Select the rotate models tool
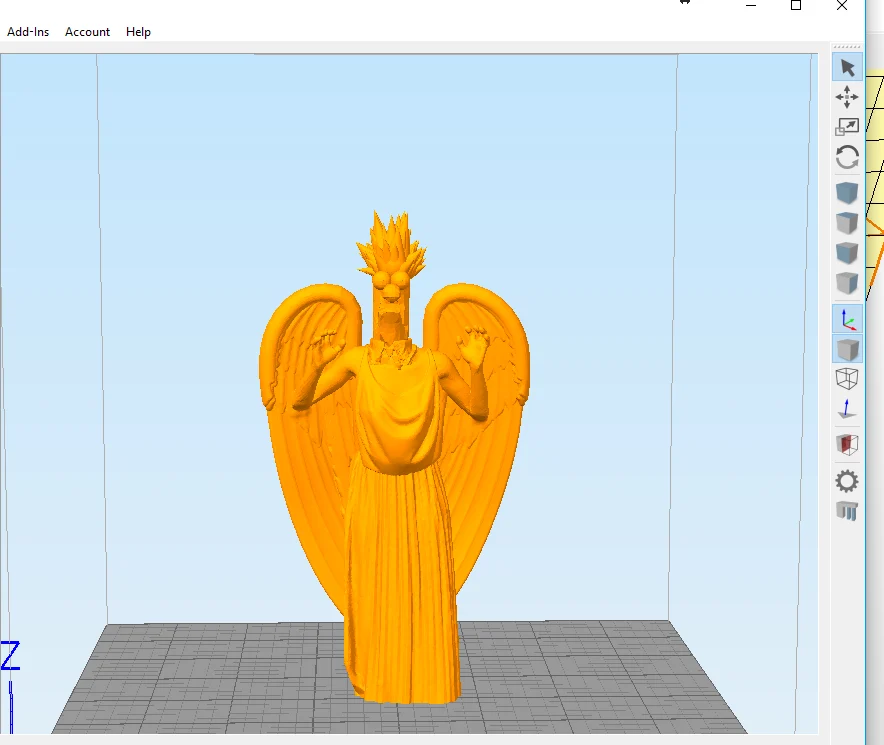The image size is (884, 745). click(x=847, y=157)
